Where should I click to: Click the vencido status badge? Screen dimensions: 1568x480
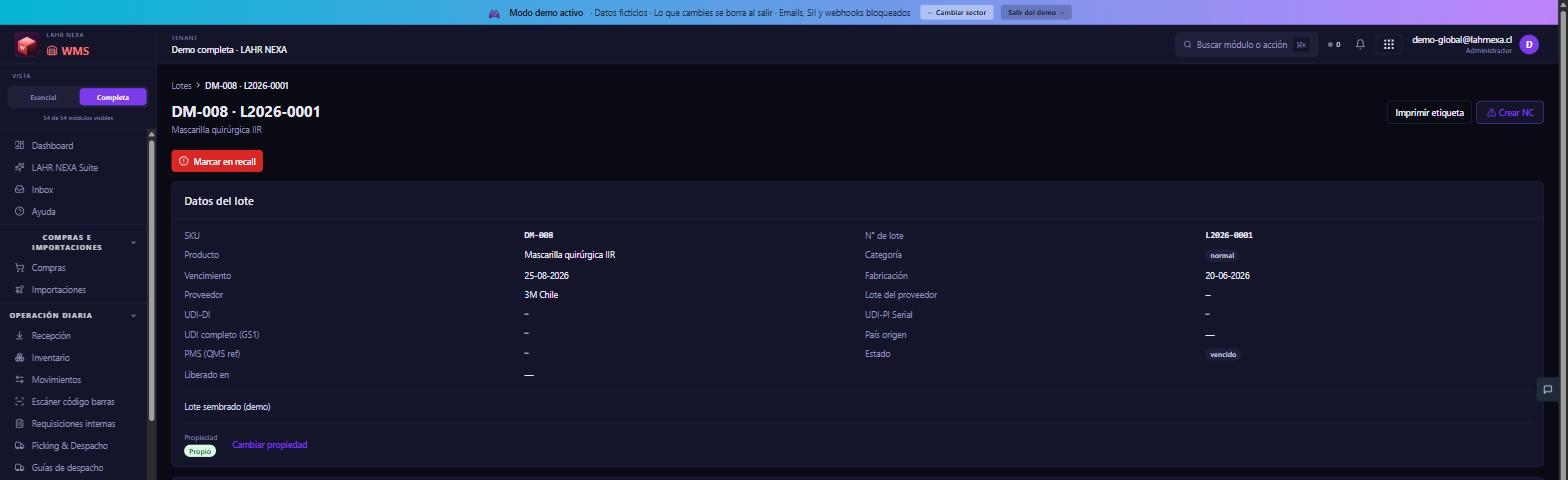click(x=1223, y=355)
